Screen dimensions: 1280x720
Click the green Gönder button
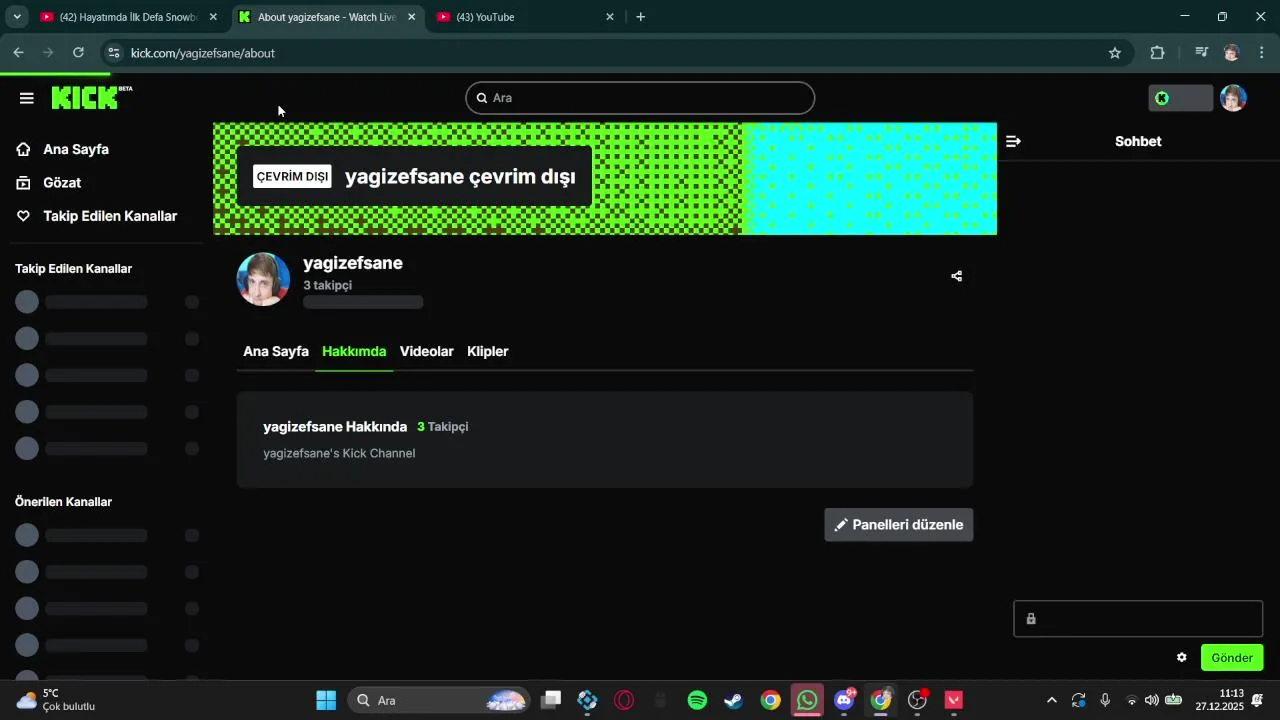click(1232, 657)
